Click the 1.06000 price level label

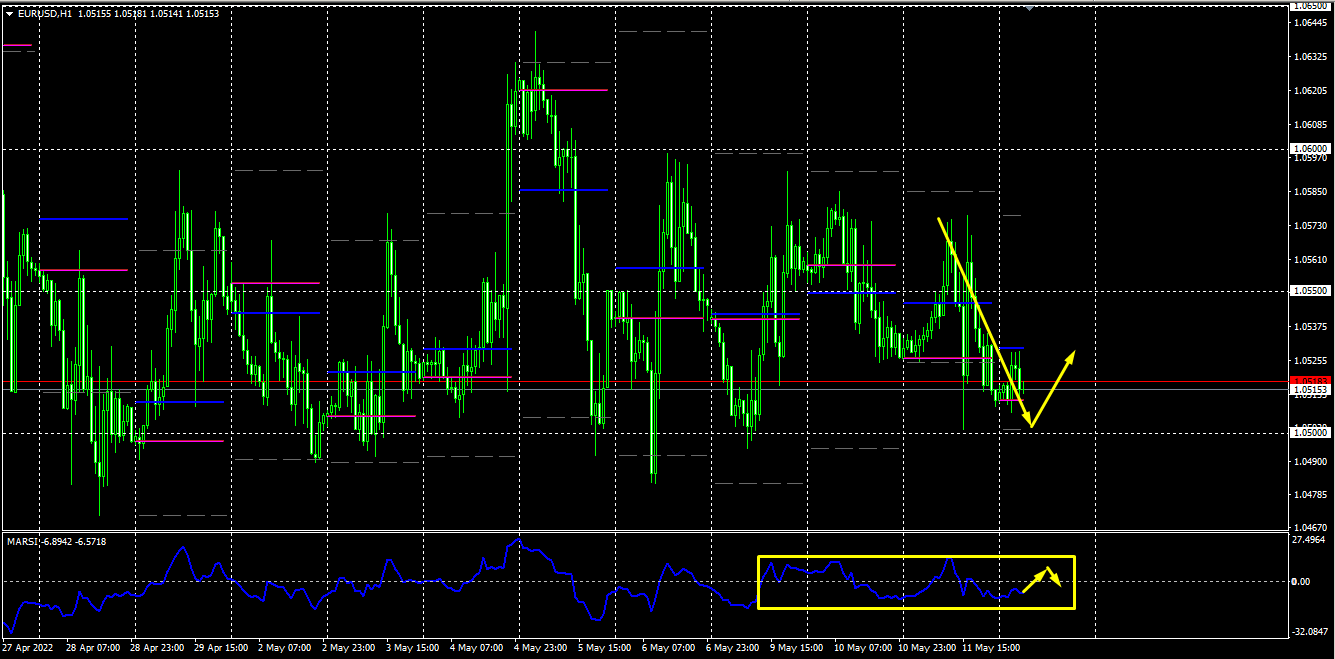1310,149
